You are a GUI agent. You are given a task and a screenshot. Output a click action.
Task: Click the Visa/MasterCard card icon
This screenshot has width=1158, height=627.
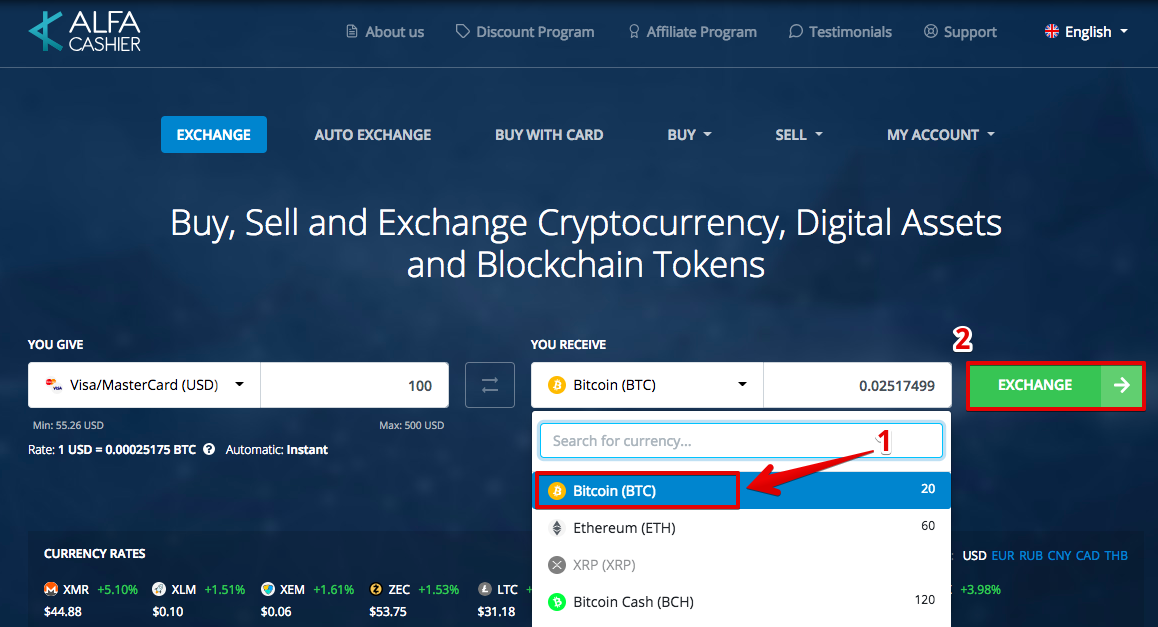[54, 385]
